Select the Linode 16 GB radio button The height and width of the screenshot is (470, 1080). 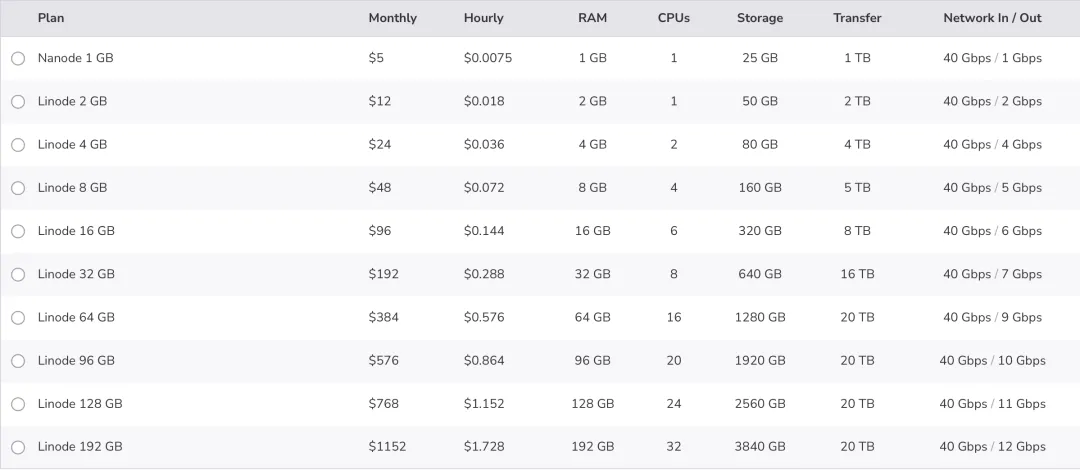point(18,231)
